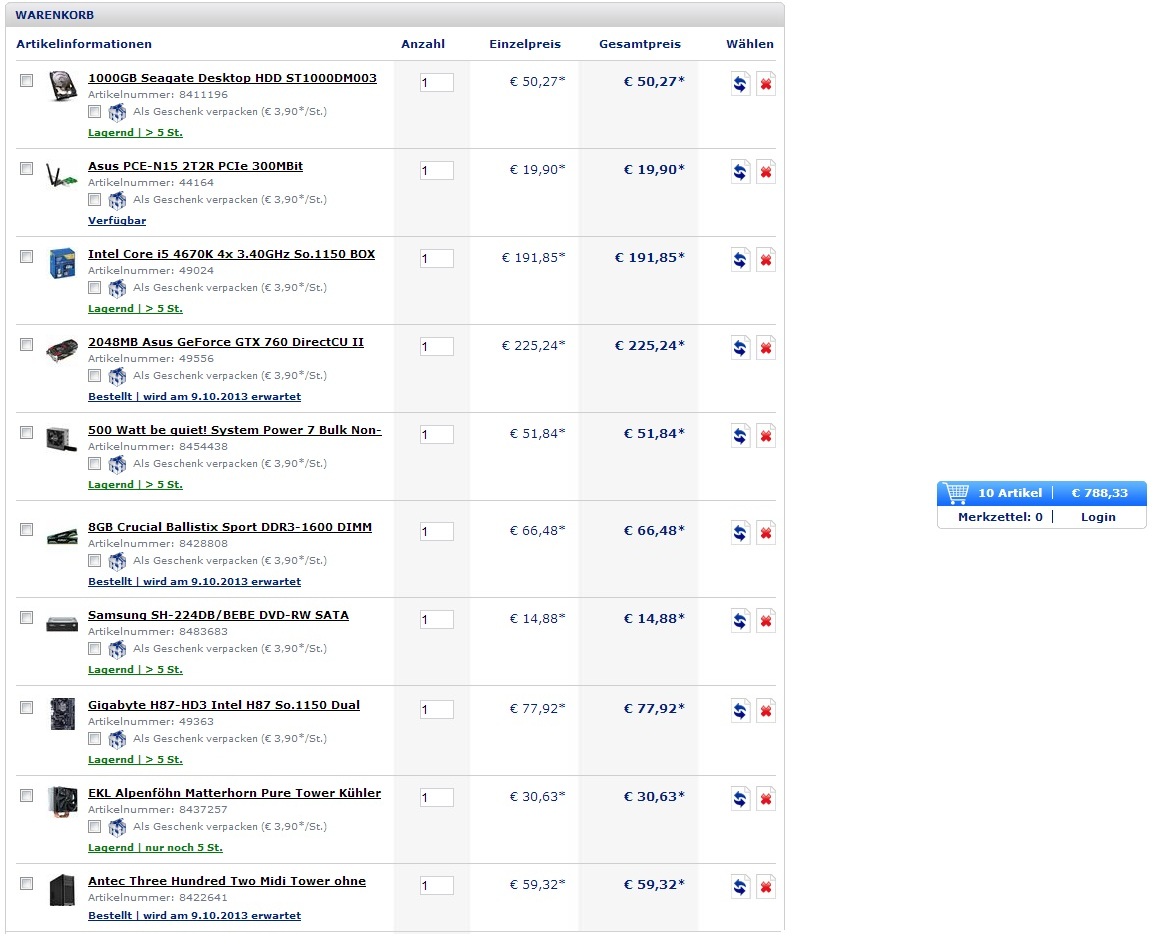Viewport: 1159px width, 948px height.
Task: Refresh the EKL Alpenföhn Matterhorn row
Action: (740, 798)
